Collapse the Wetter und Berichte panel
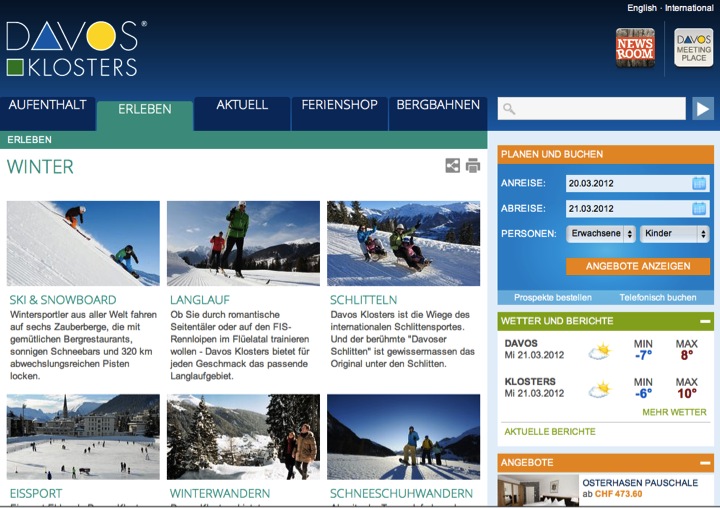Image resolution: width=720 pixels, height=508 pixels. point(705,321)
